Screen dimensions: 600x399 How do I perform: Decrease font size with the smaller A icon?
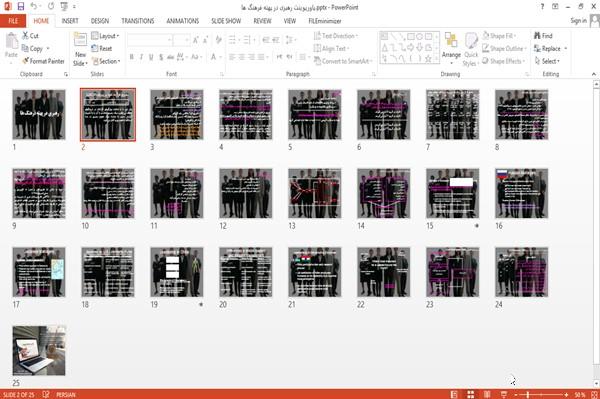point(205,40)
